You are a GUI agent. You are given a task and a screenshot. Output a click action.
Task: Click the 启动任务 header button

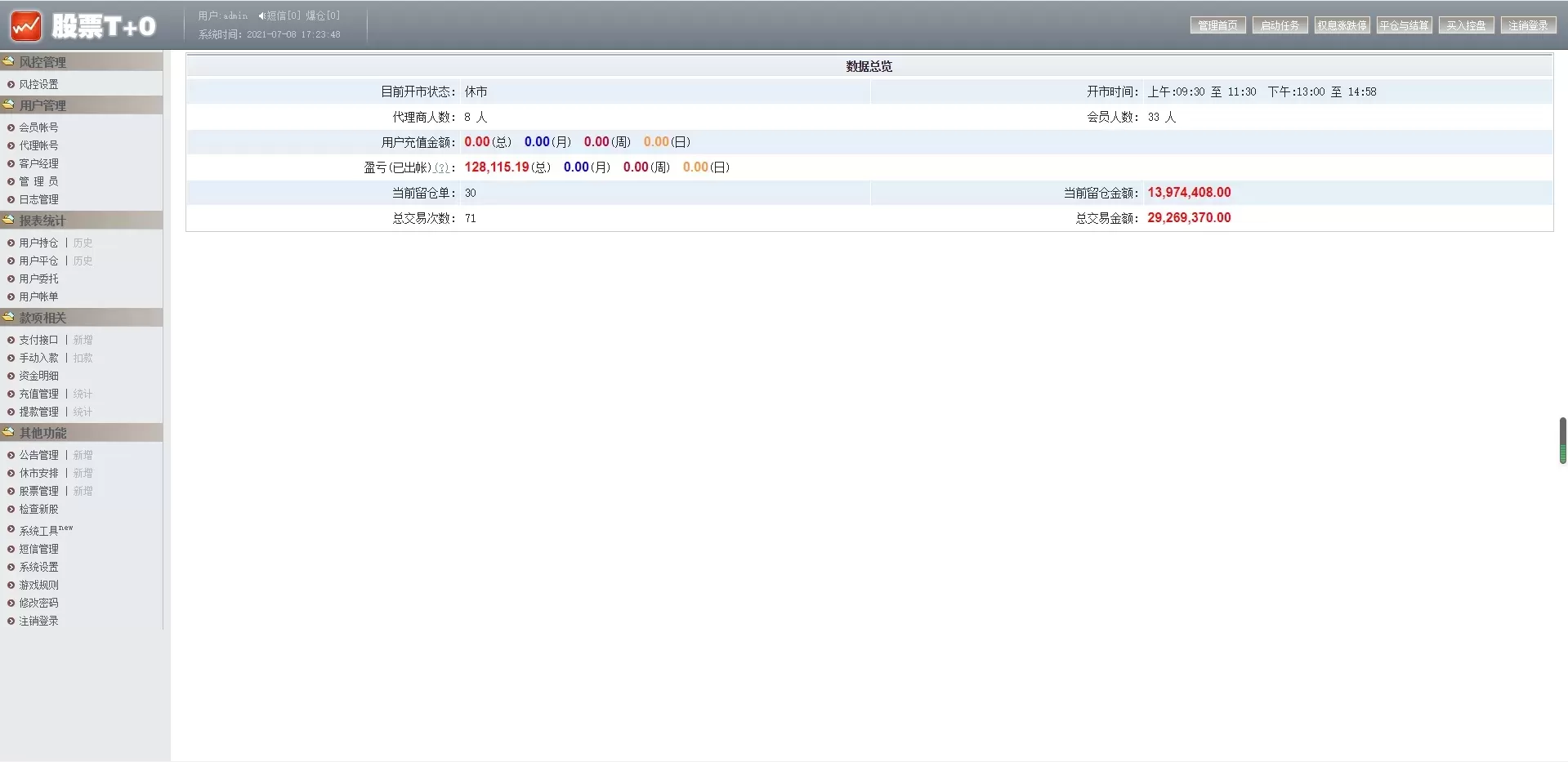(x=1280, y=25)
